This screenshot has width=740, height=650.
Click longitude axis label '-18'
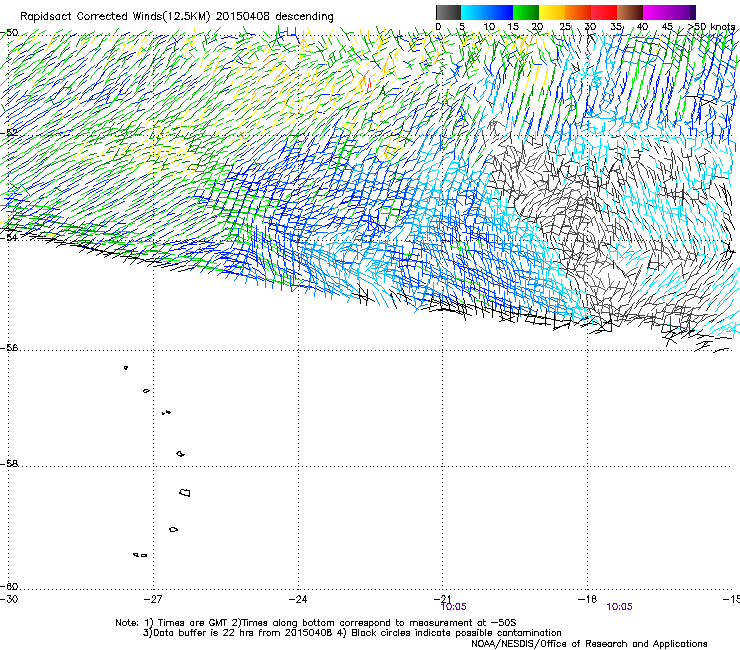tap(587, 599)
